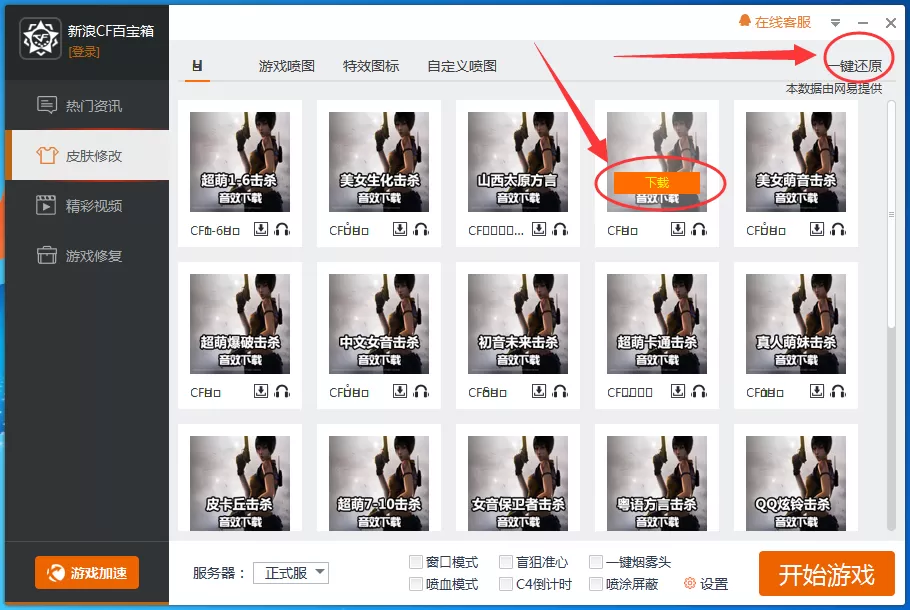Click the orange 下载 button on card

pos(657,183)
